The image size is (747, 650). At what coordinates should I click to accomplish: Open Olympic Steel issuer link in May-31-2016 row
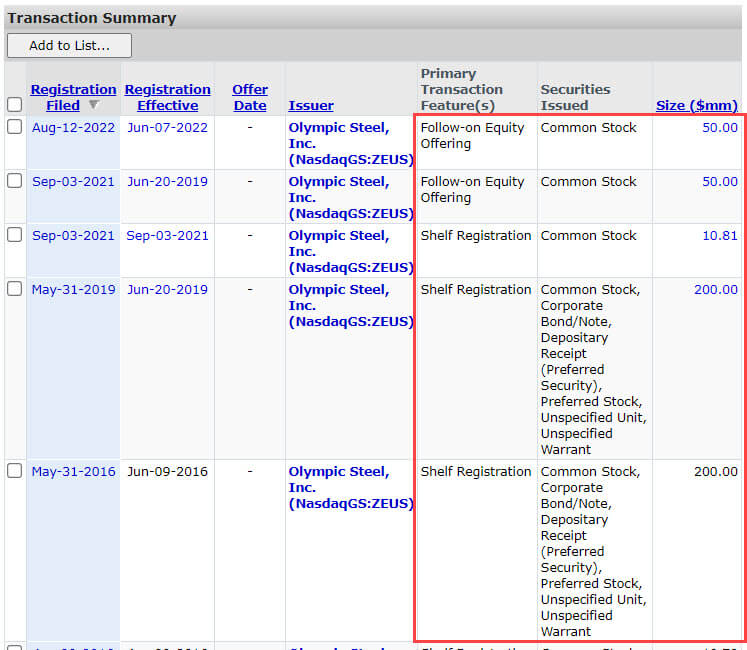(351, 487)
